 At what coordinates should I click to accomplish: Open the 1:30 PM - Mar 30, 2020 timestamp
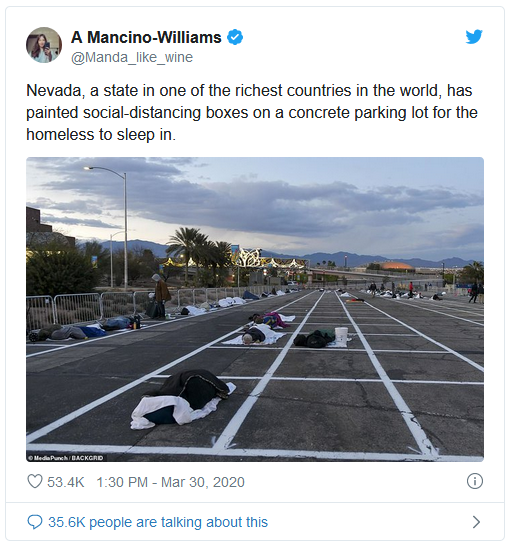pyautogui.click(x=170, y=482)
